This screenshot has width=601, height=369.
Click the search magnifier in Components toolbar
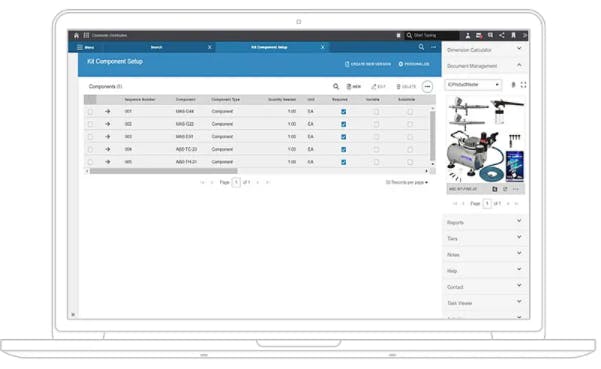pyautogui.click(x=336, y=87)
